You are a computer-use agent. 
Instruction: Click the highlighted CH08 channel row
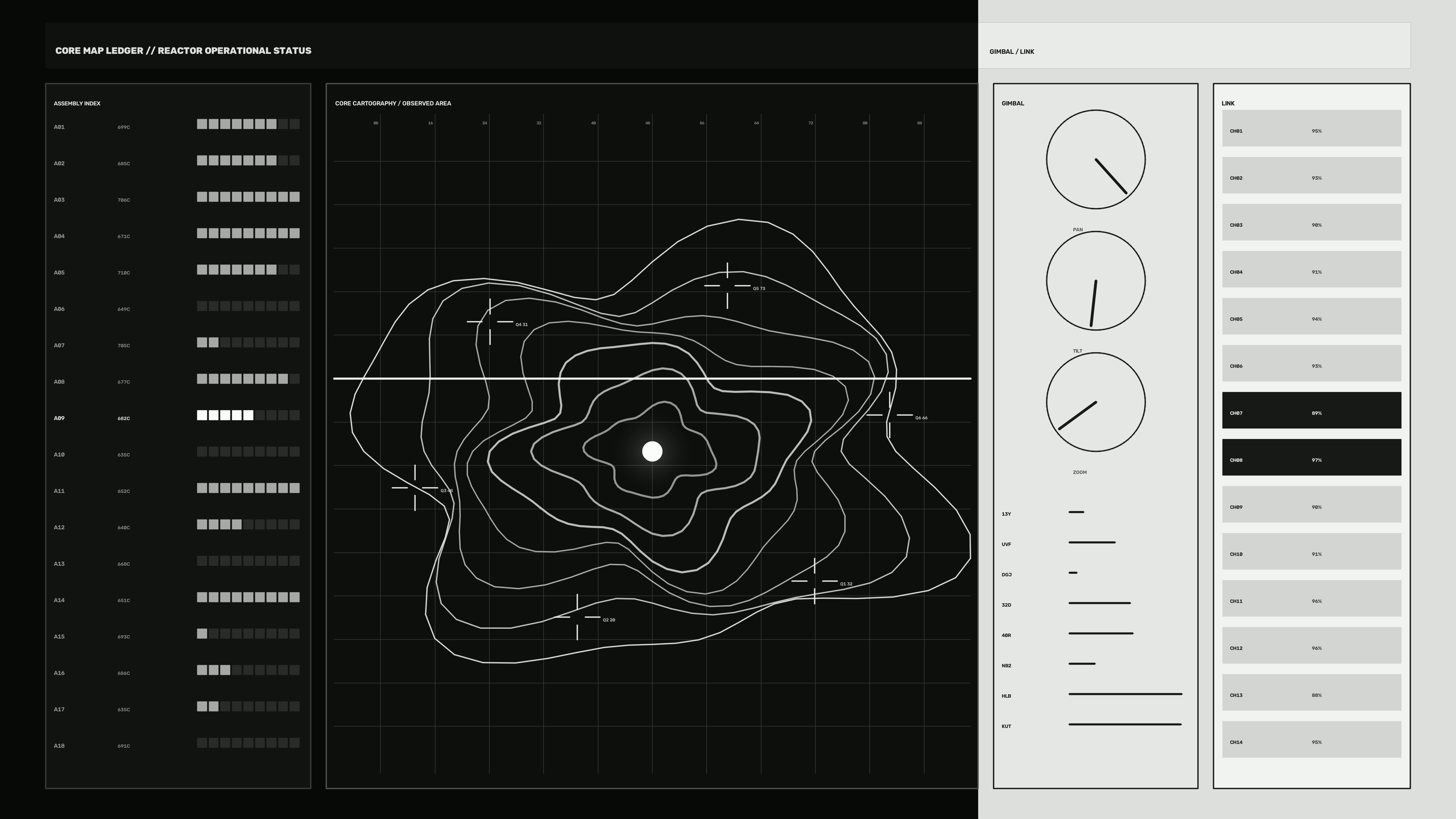click(1311, 457)
